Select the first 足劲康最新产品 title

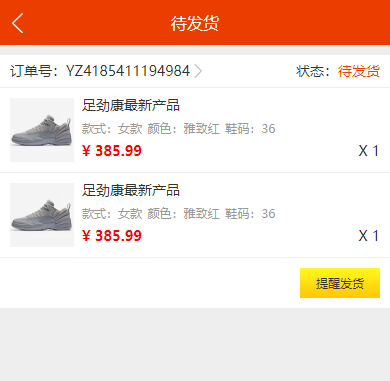click(131, 105)
